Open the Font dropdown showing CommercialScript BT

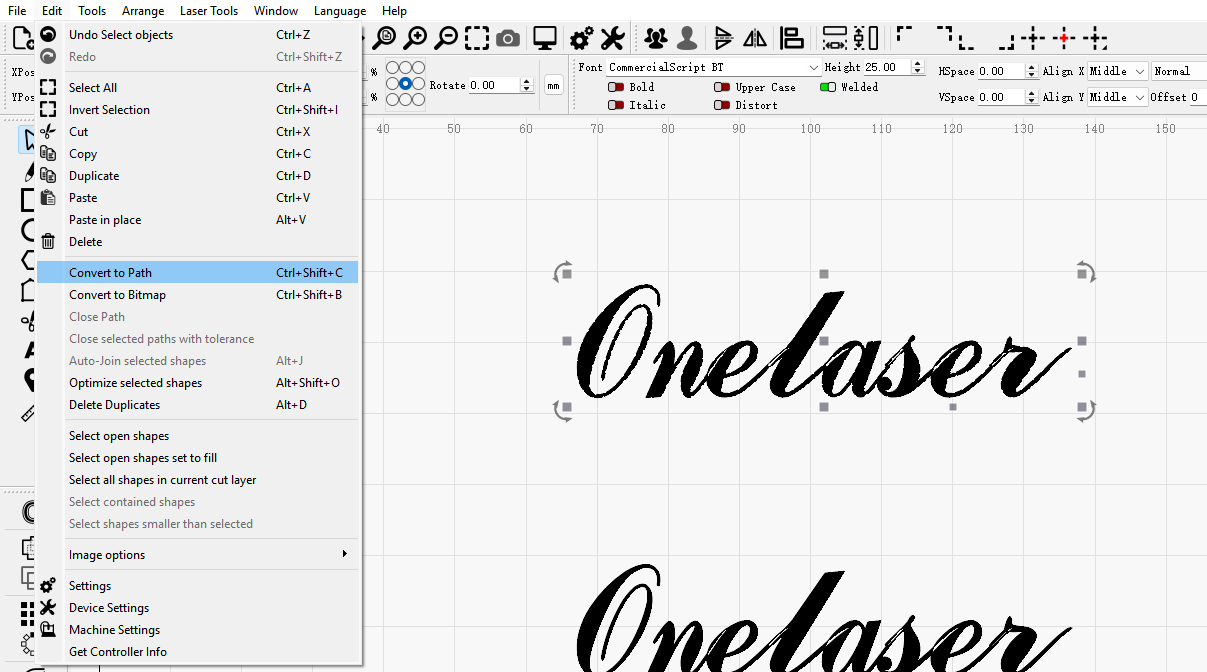click(x=713, y=67)
